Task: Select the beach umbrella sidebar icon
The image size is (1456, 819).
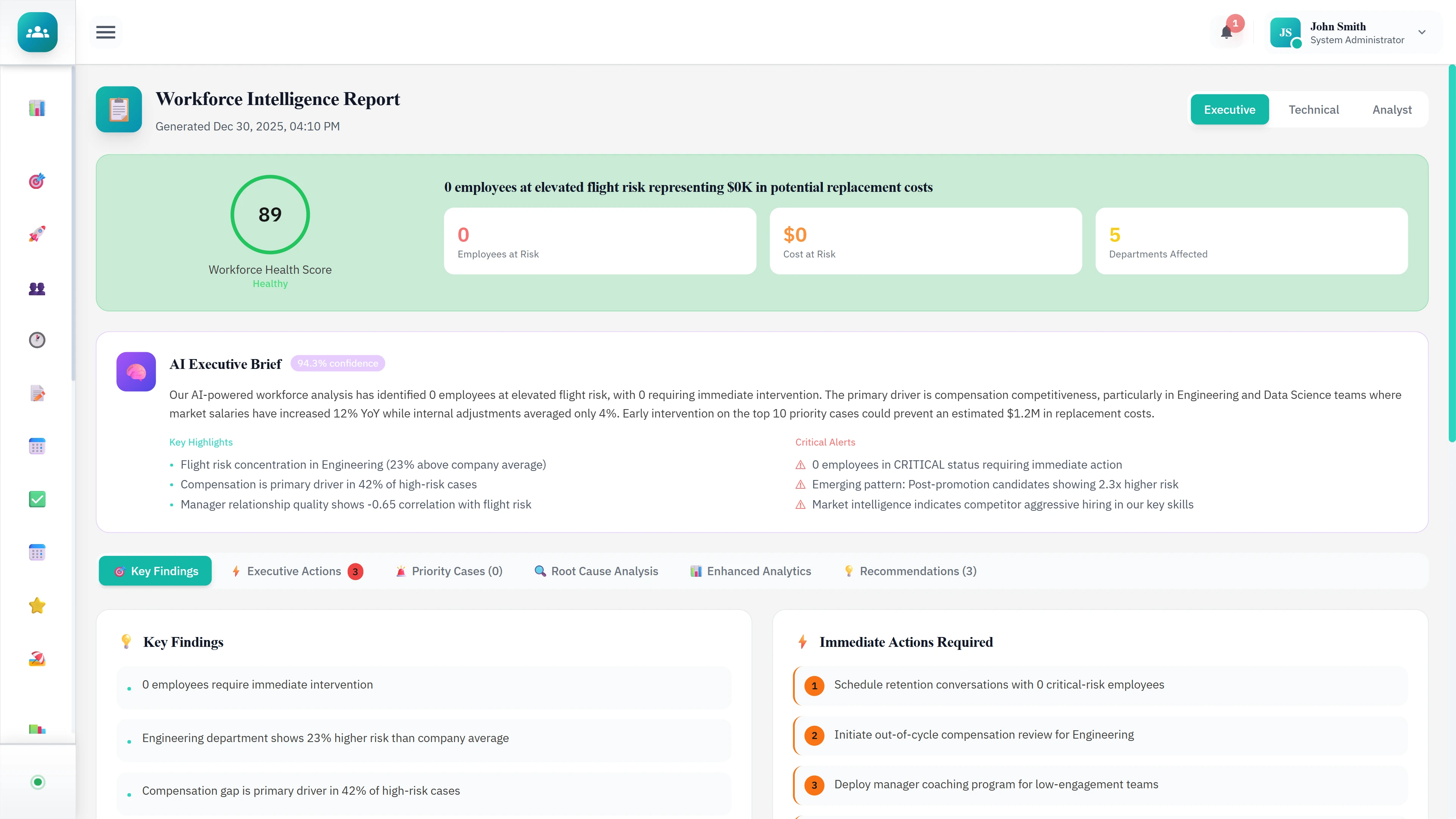Action: 37,659
